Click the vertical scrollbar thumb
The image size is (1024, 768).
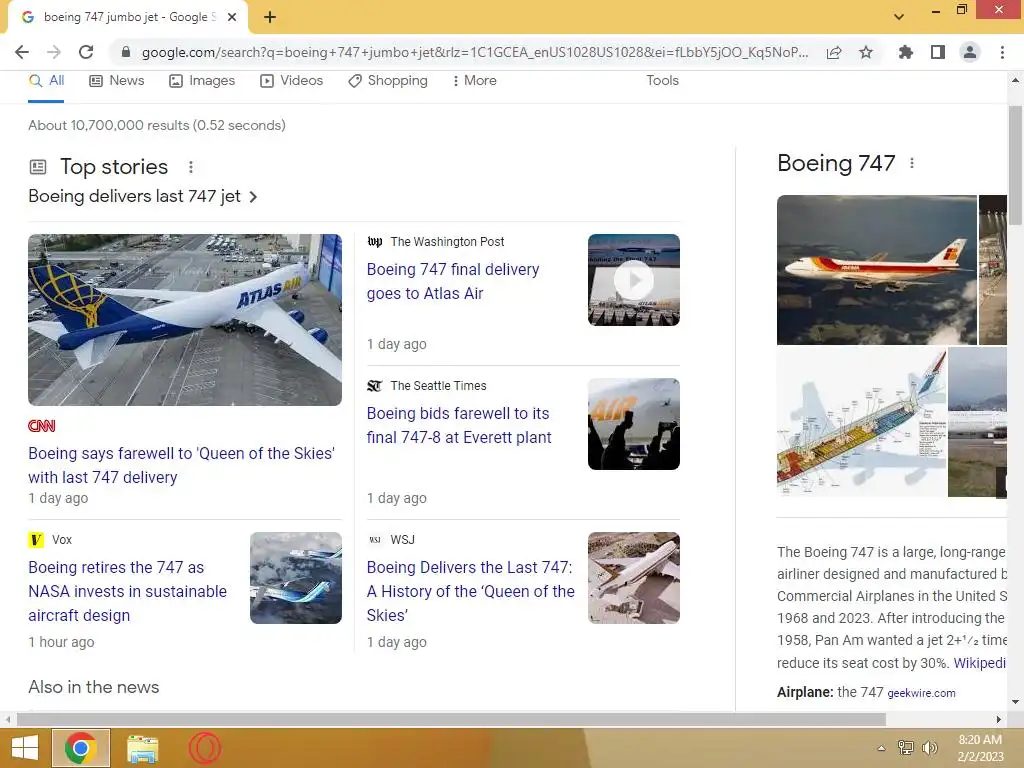point(1015,165)
